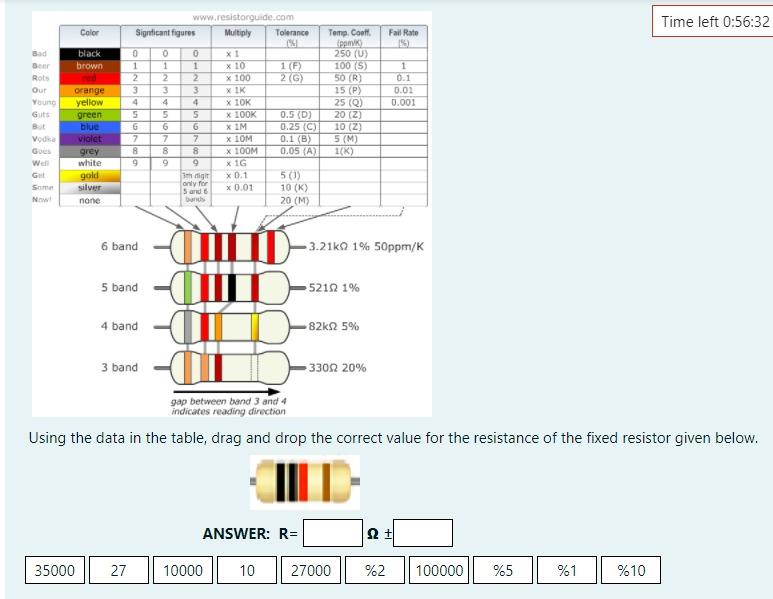Pick the %10 tolerance tile
773x599 pixels.
pyautogui.click(x=632, y=570)
